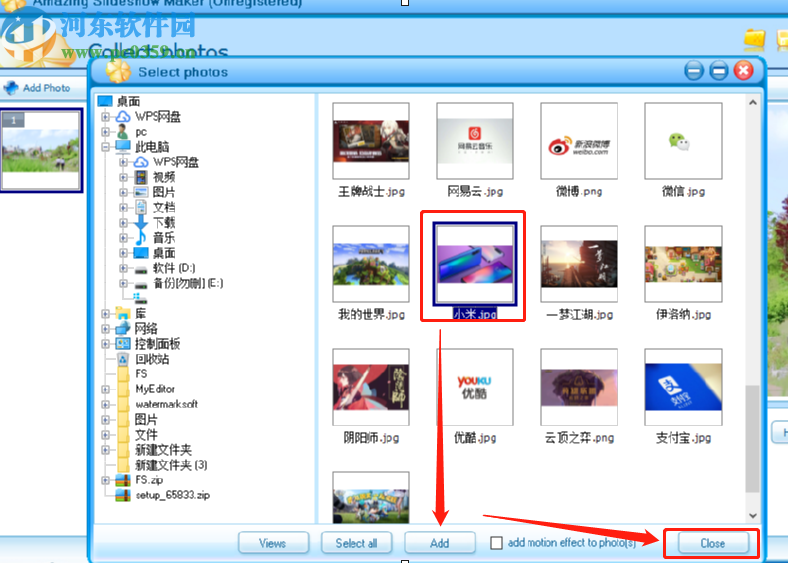
Task: Click the 视频 film icon in tree
Action: click(141, 177)
